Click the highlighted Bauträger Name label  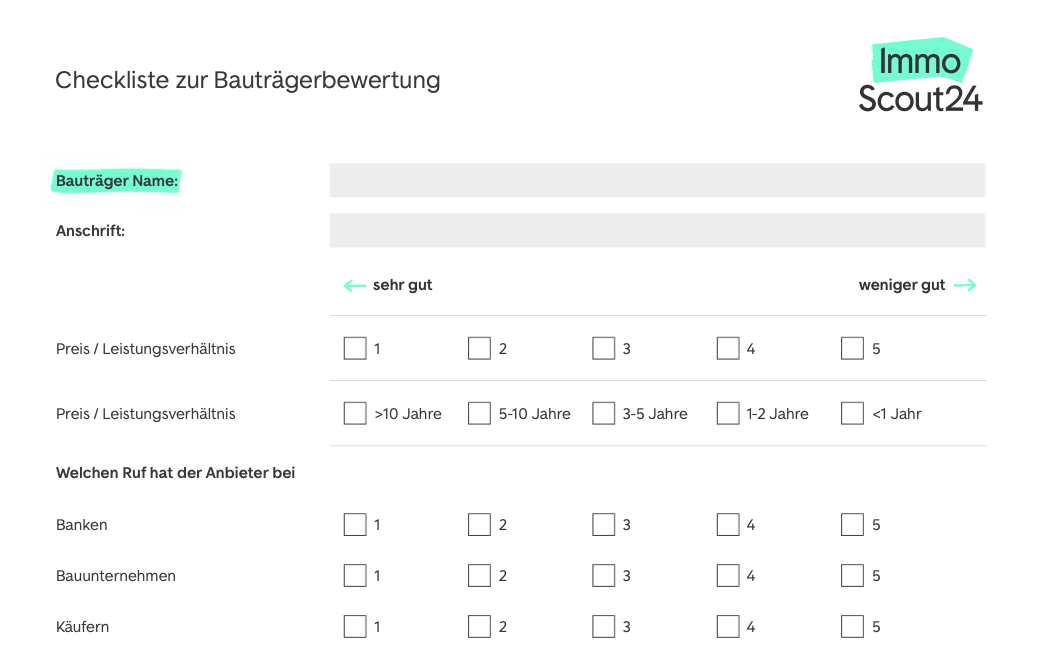117,181
